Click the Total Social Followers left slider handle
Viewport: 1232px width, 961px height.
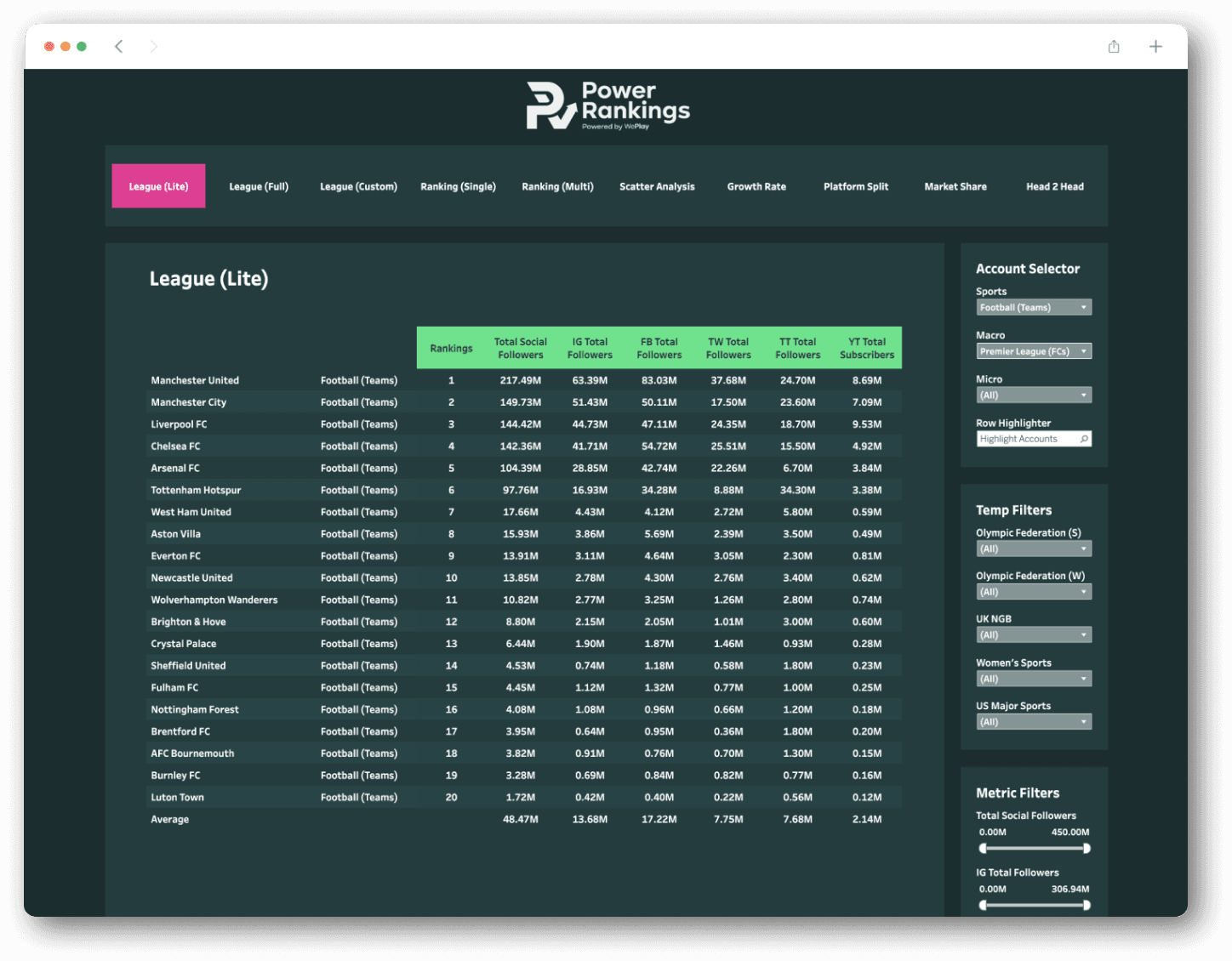[x=983, y=848]
